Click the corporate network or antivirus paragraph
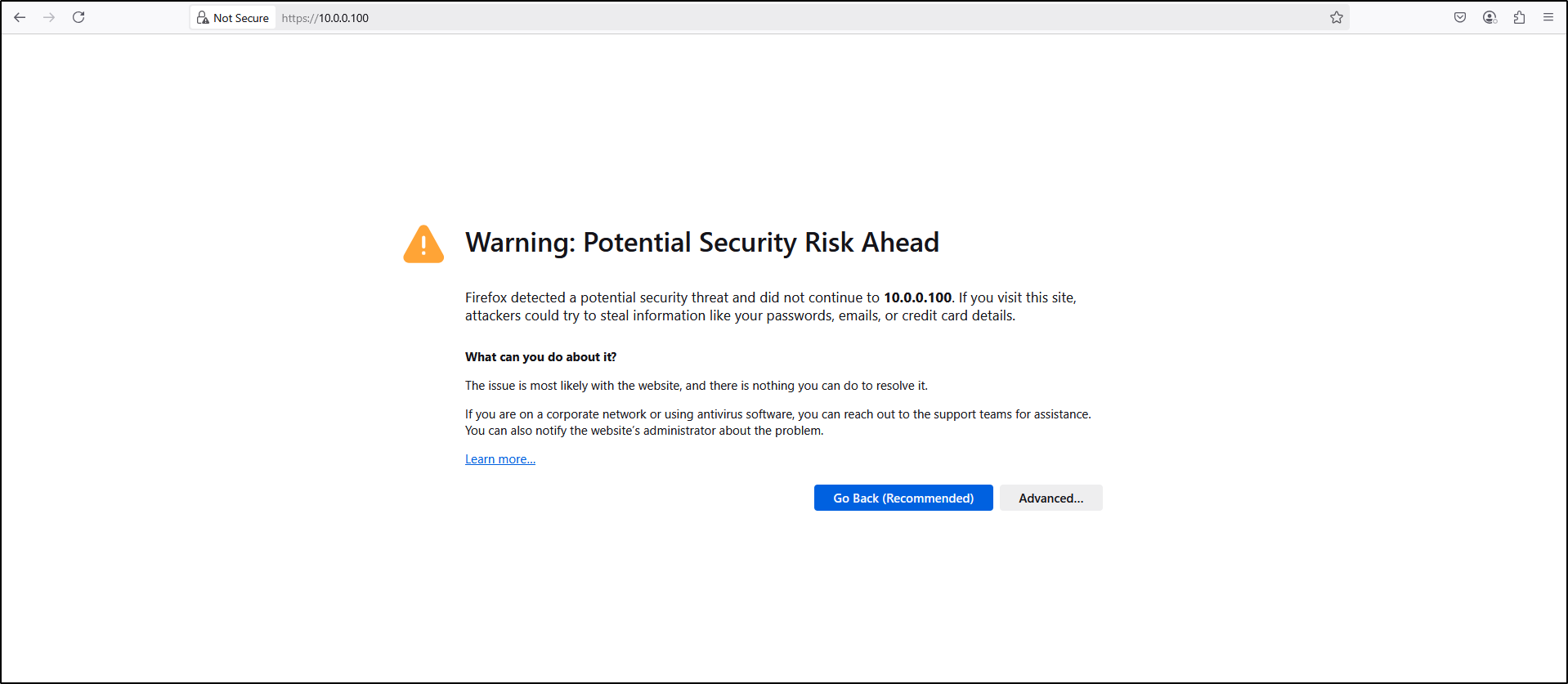This screenshot has height=684, width=1568. [777, 422]
